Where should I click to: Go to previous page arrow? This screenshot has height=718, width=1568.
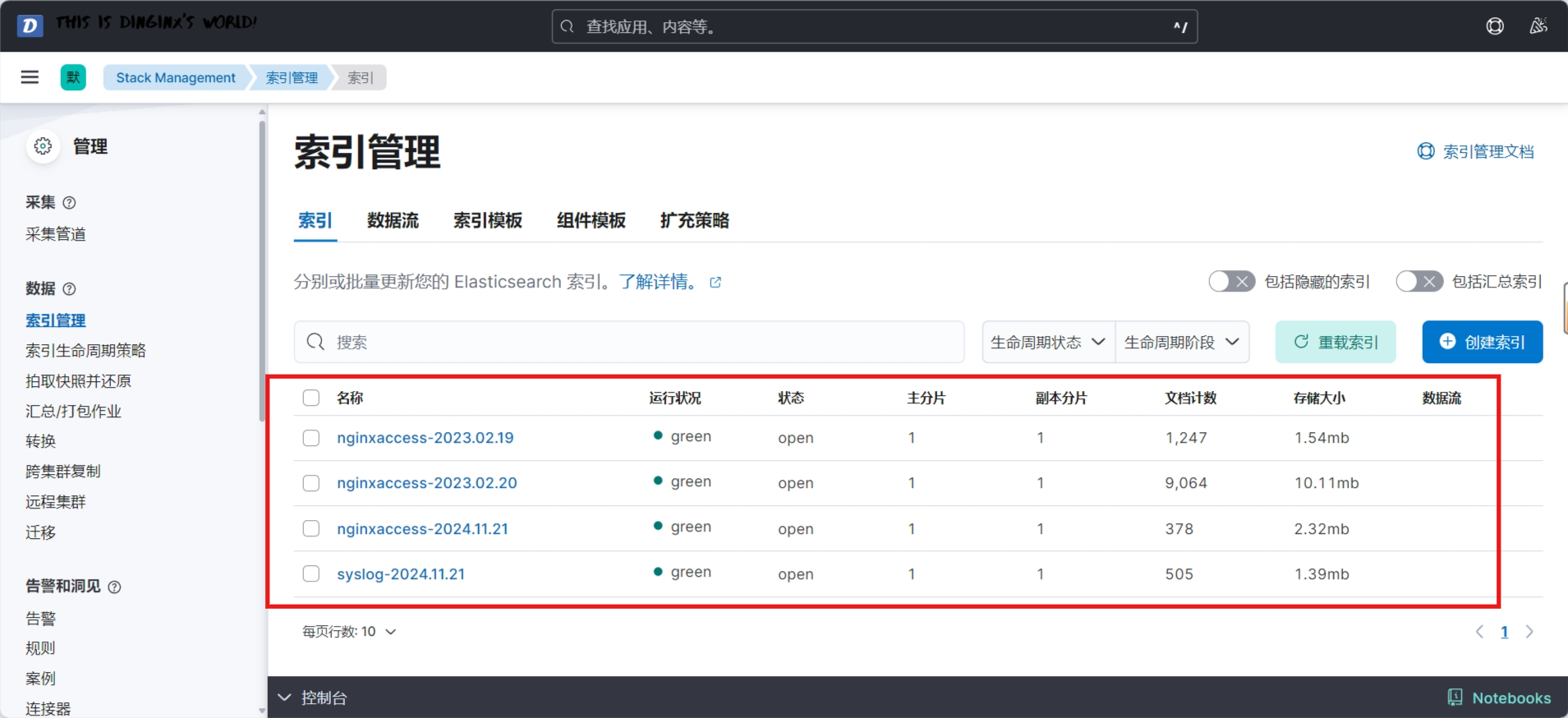click(1479, 632)
